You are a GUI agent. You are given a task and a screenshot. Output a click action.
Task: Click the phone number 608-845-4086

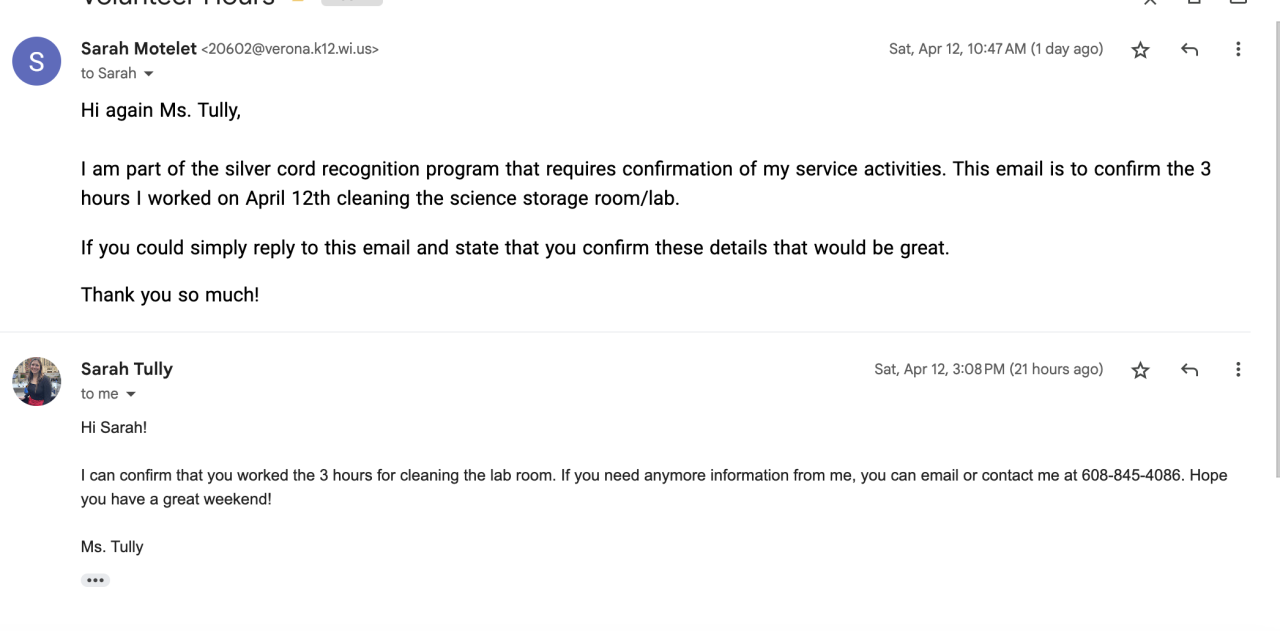[x=1131, y=475]
